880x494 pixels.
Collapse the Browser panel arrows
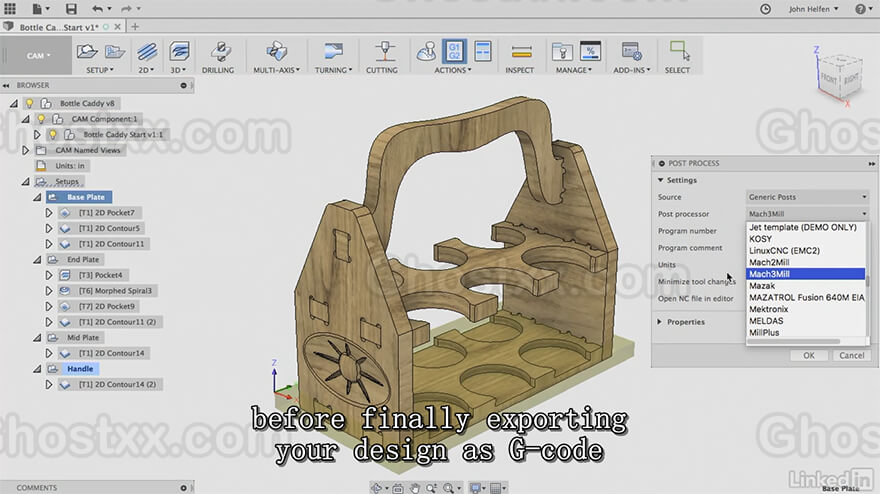point(6,85)
